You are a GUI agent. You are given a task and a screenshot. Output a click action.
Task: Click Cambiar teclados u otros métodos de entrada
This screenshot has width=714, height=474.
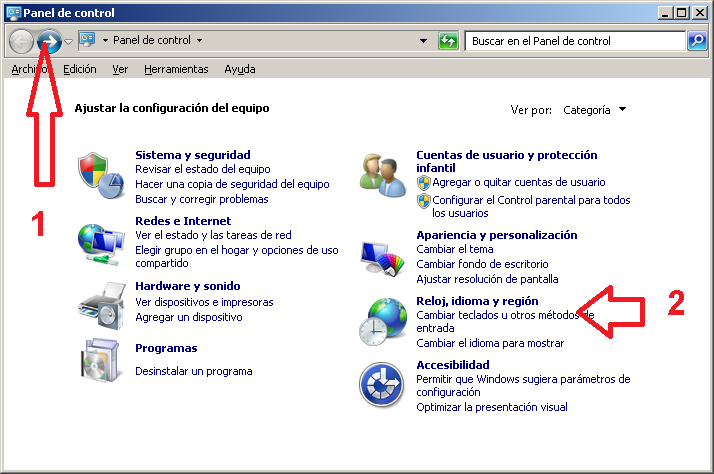[x=505, y=321]
